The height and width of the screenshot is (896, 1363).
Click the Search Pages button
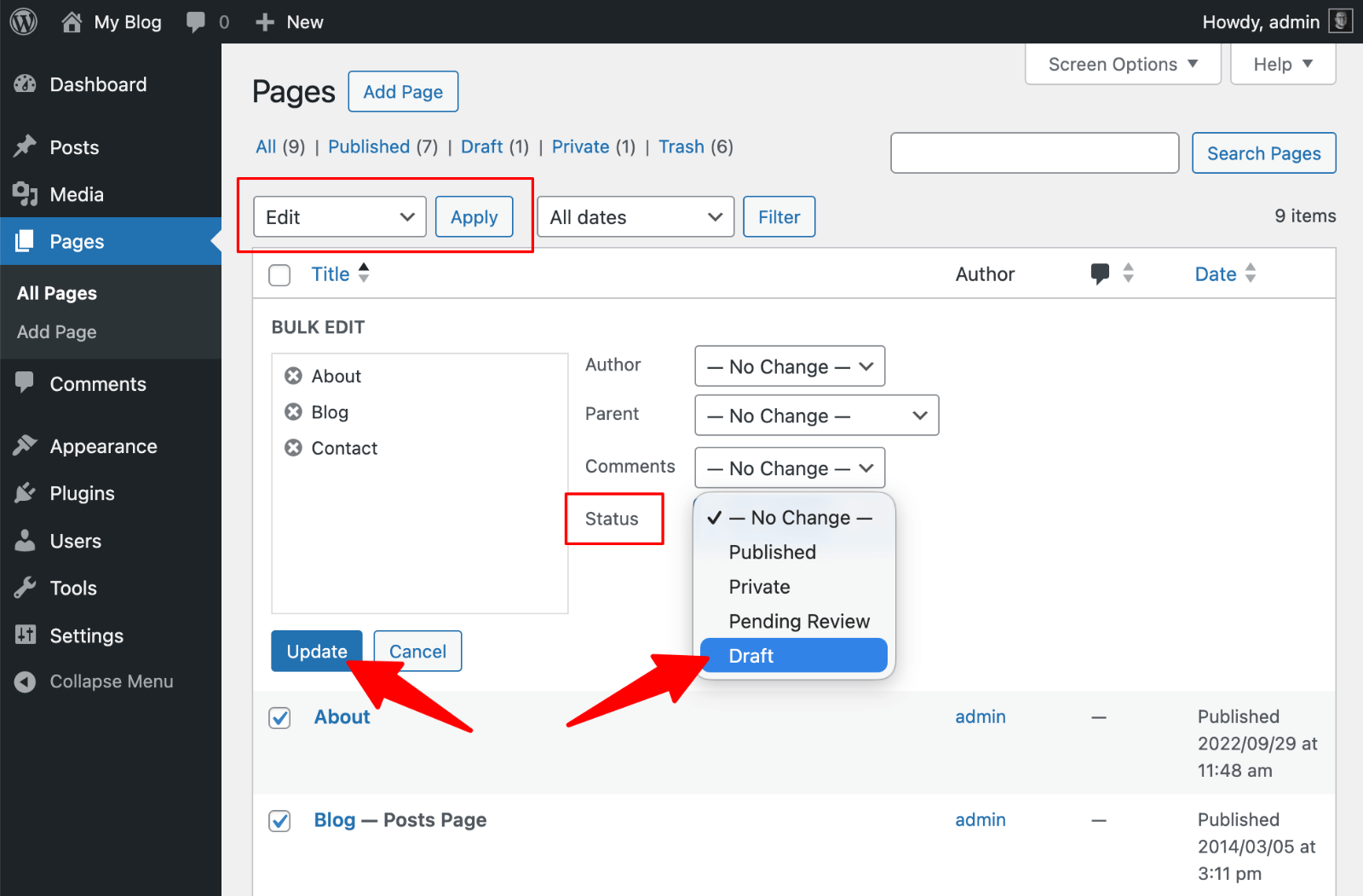(1263, 153)
